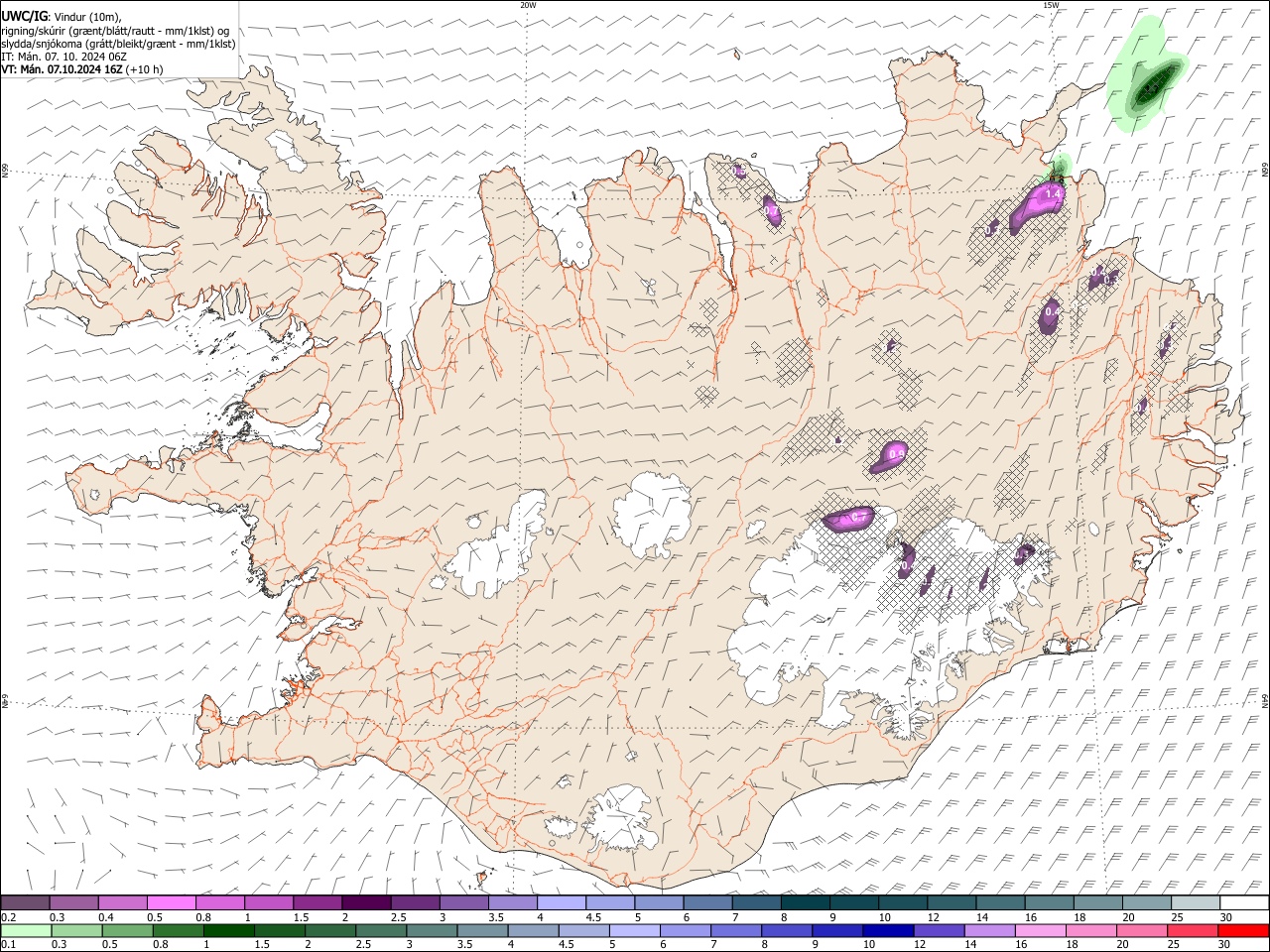Image resolution: width=1270 pixels, height=952 pixels.
Task: Select the lower legend swatch between 25 and 30
Action: coord(1192,930)
